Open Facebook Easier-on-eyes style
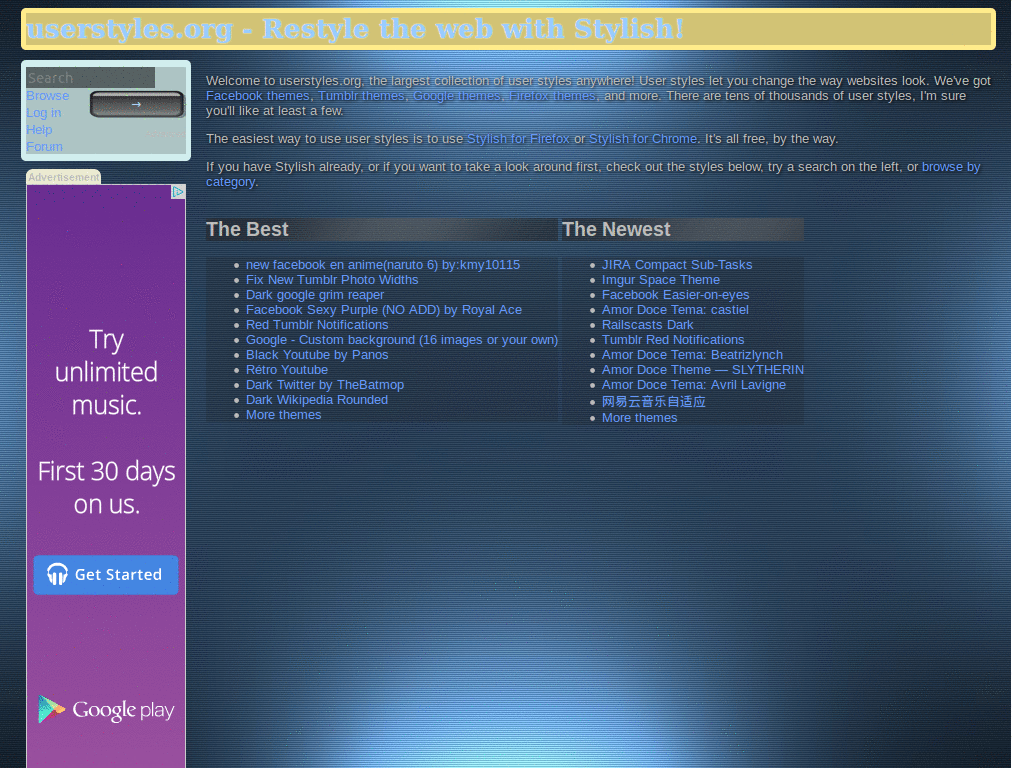Image resolution: width=1024 pixels, height=768 pixels. click(675, 295)
